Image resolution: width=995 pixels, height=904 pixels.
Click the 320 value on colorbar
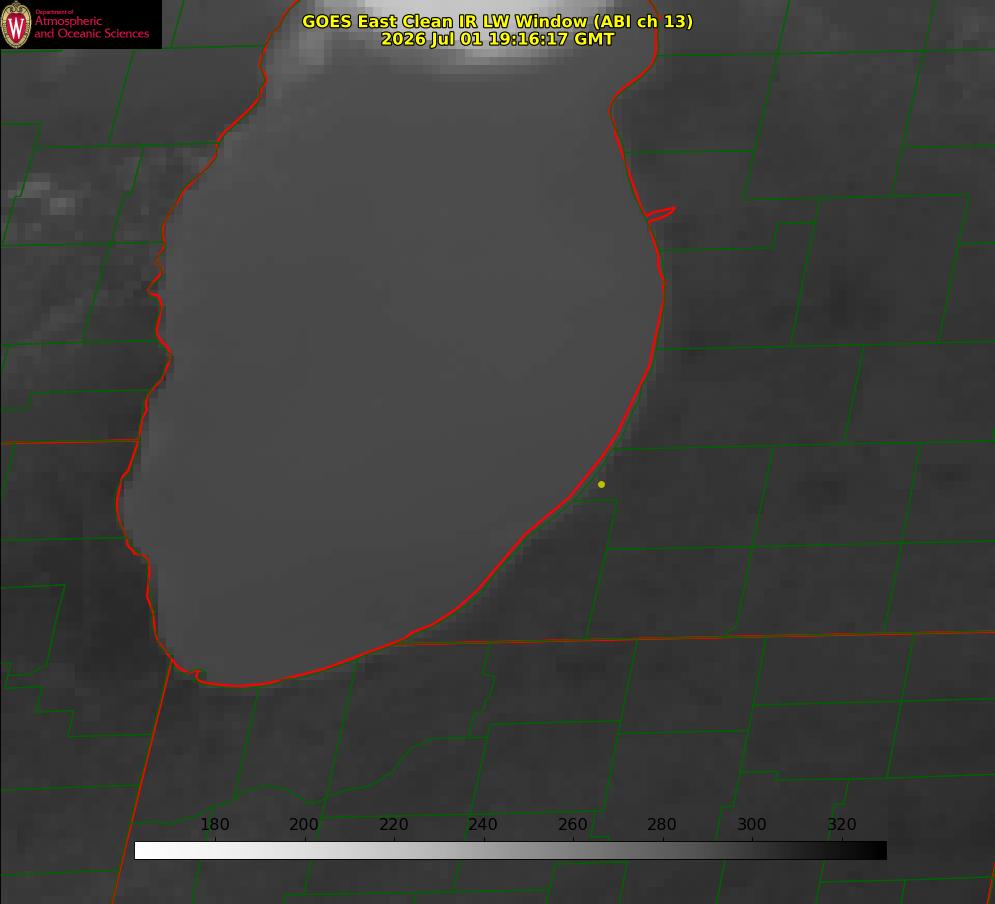coord(842,824)
